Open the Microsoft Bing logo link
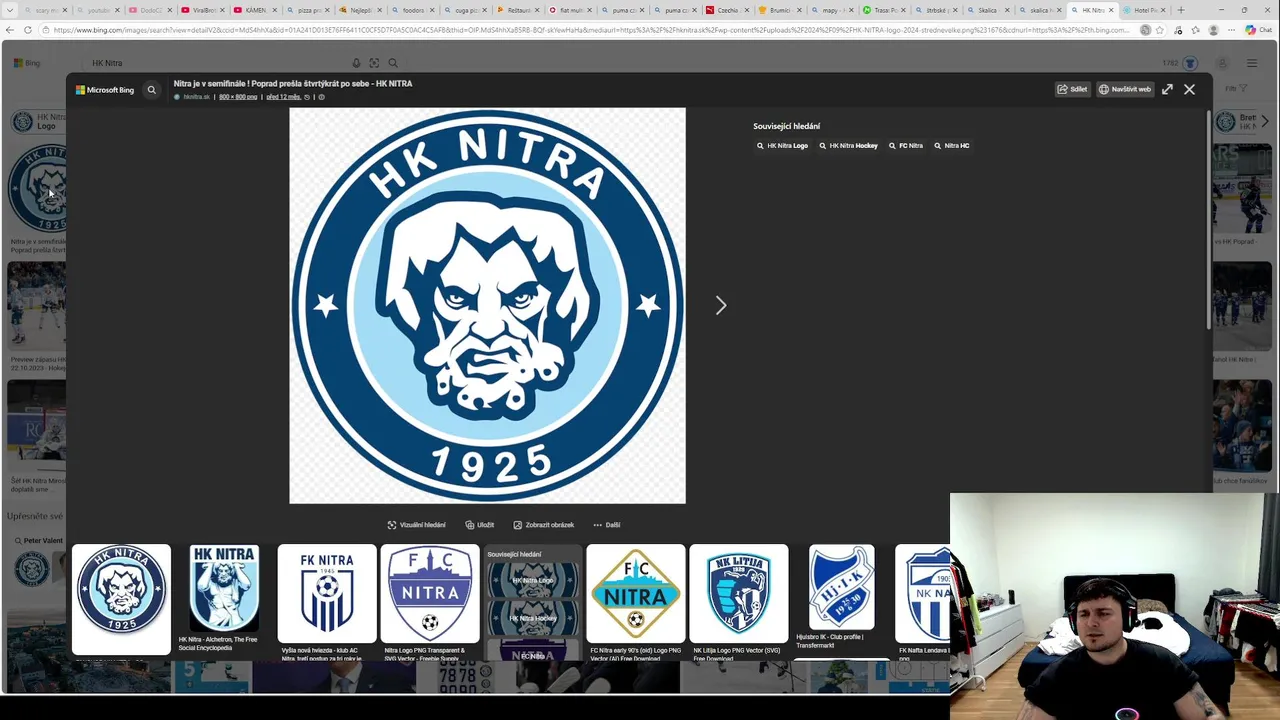 point(105,90)
